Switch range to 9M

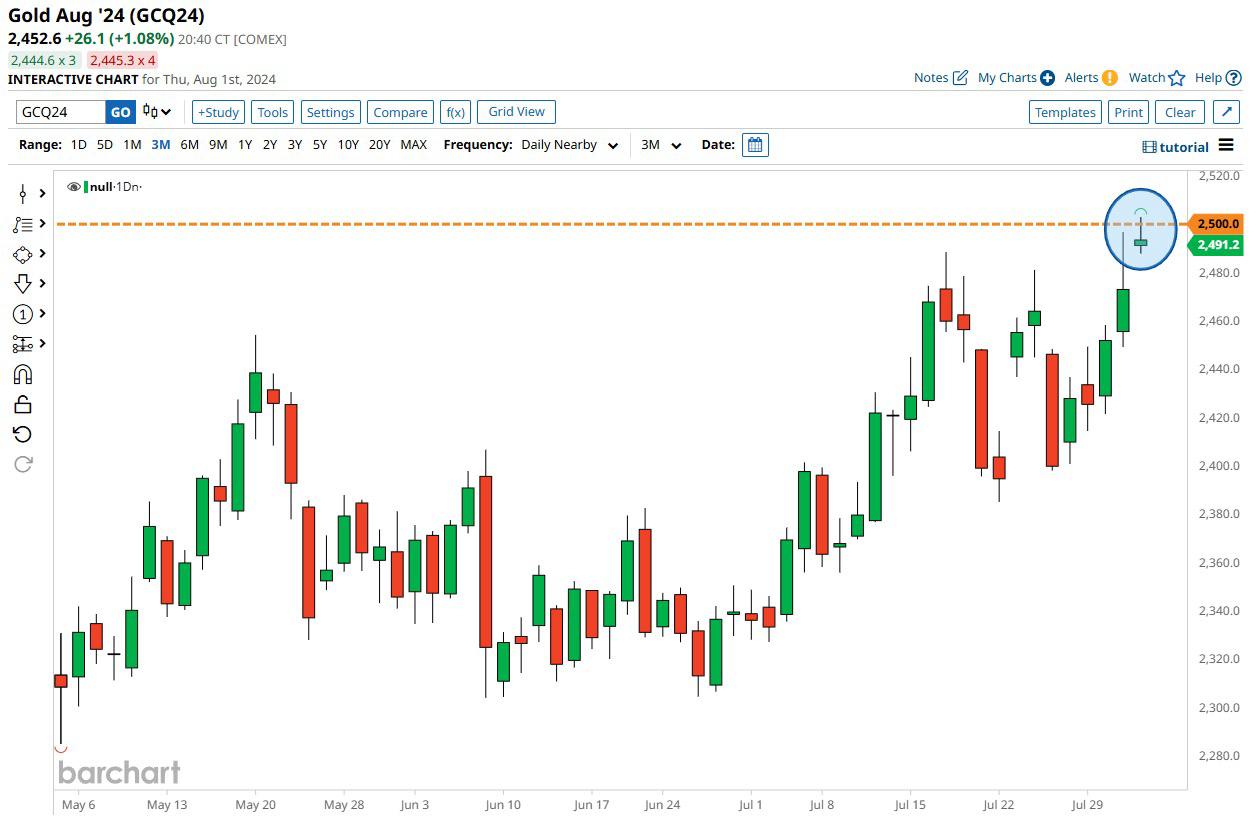point(218,145)
